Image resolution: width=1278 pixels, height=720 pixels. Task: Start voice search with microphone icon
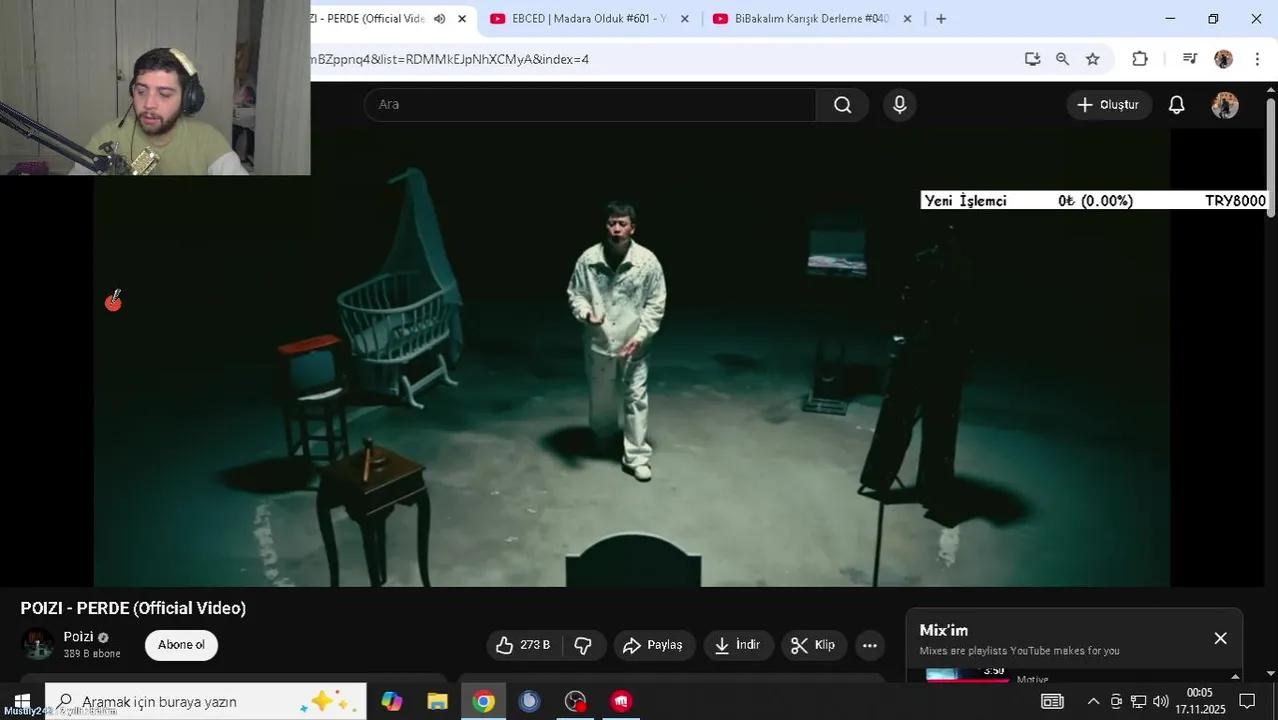[x=900, y=105]
